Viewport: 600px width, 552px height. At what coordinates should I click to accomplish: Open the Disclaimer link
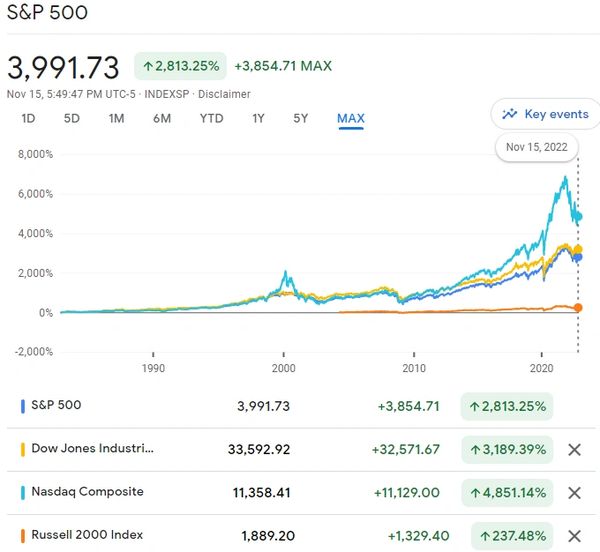[x=225, y=94]
